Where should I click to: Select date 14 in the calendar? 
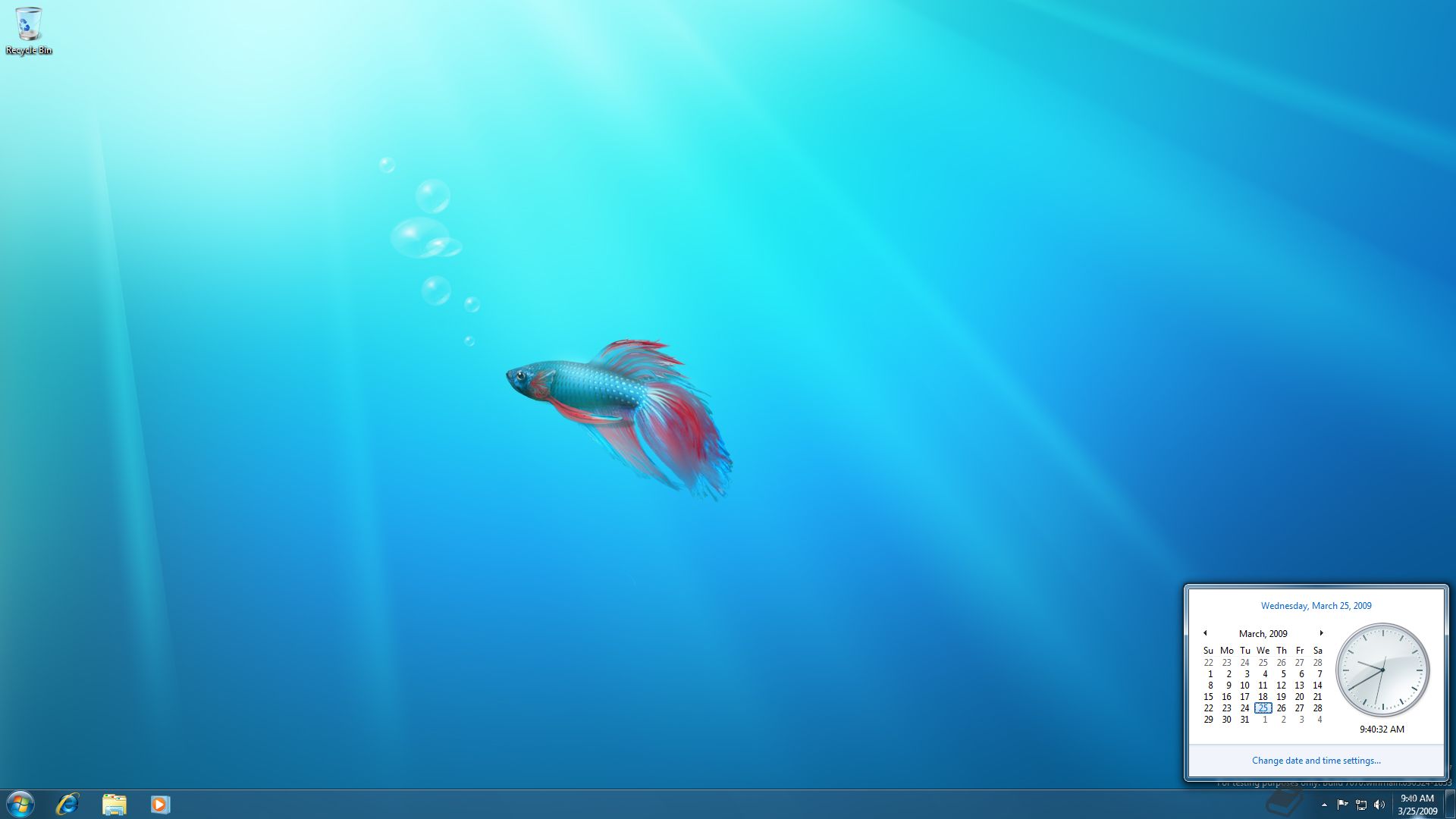[1317, 685]
